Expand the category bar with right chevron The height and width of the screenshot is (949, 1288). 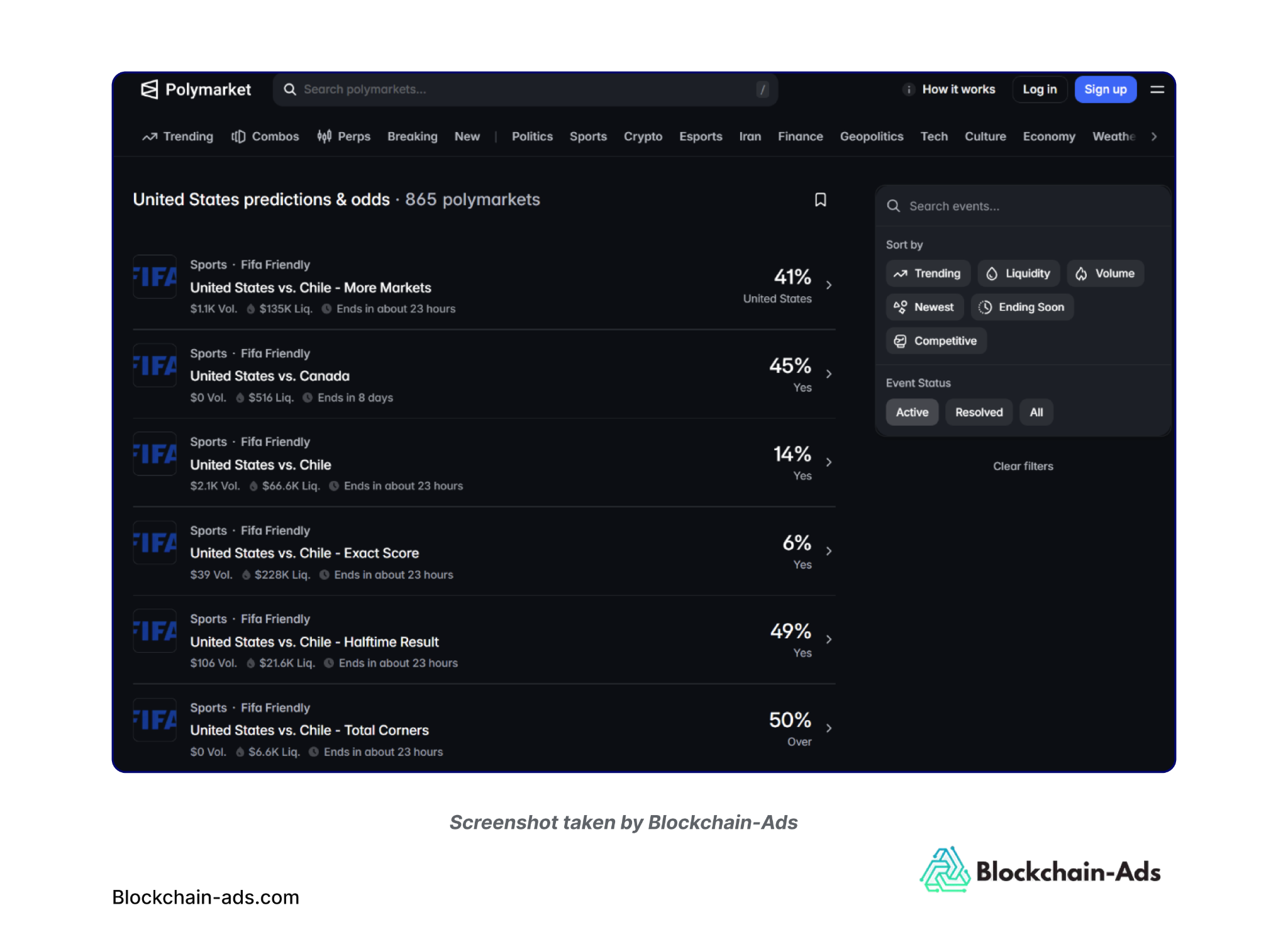click(1153, 136)
